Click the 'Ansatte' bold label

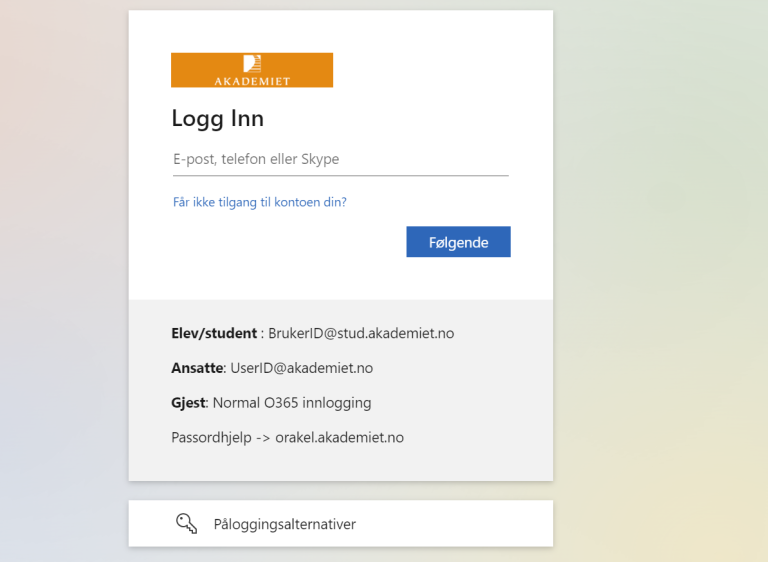(197, 368)
